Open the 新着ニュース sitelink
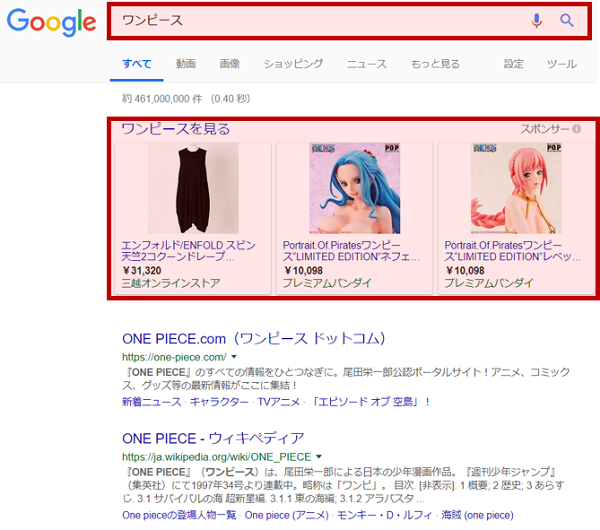 pyautogui.click(x=152, y=402)
